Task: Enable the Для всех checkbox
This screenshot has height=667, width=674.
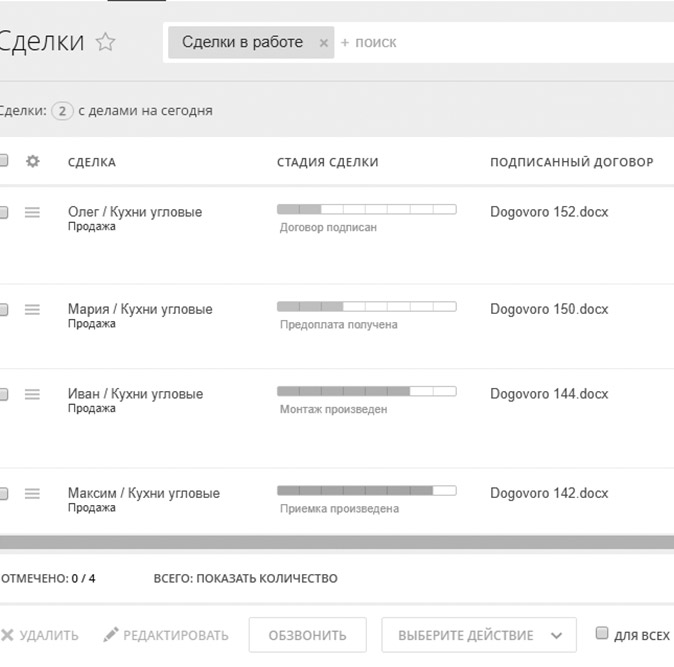Action: point(602,633)
